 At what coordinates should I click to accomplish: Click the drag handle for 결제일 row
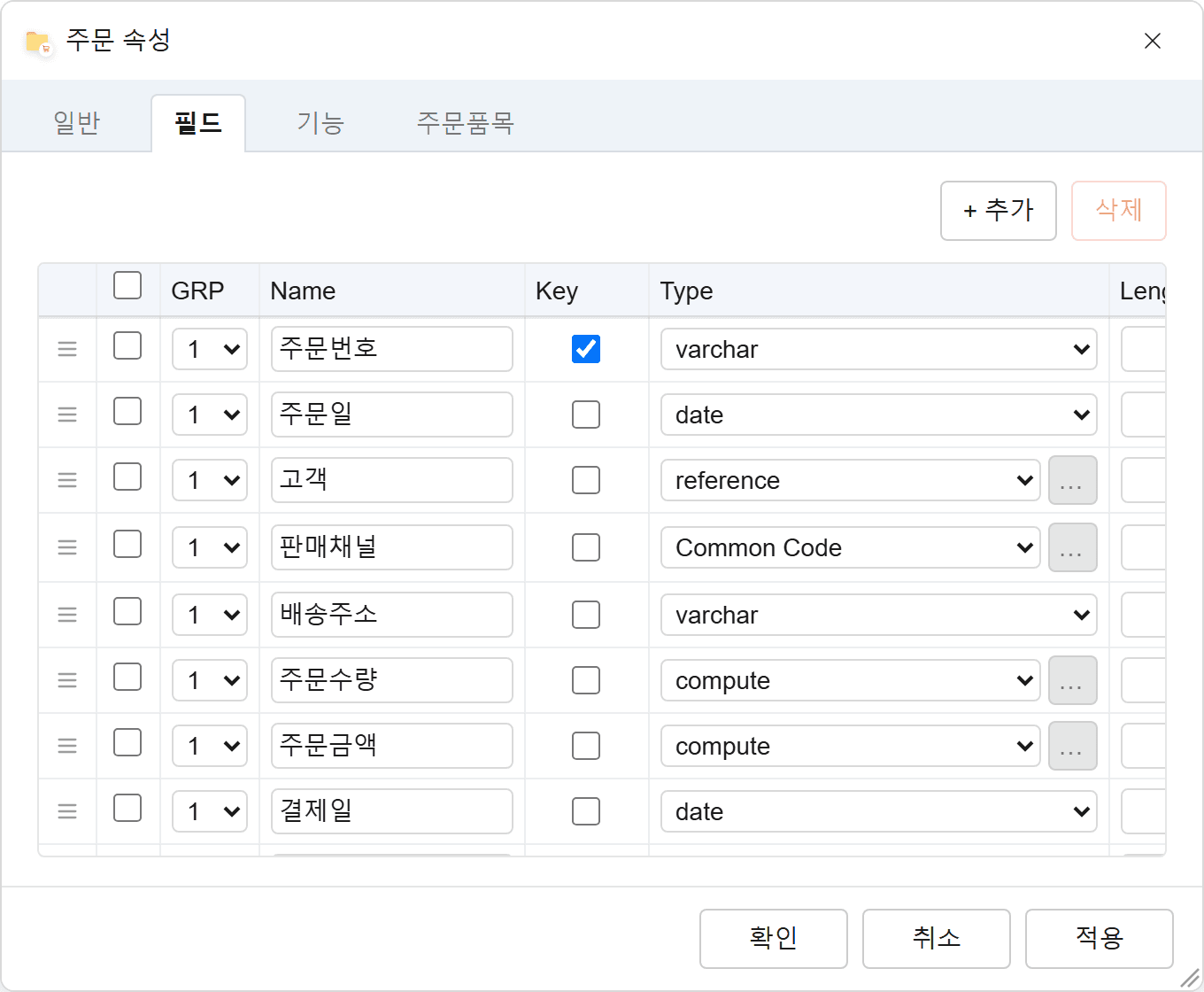pos(67,811)
